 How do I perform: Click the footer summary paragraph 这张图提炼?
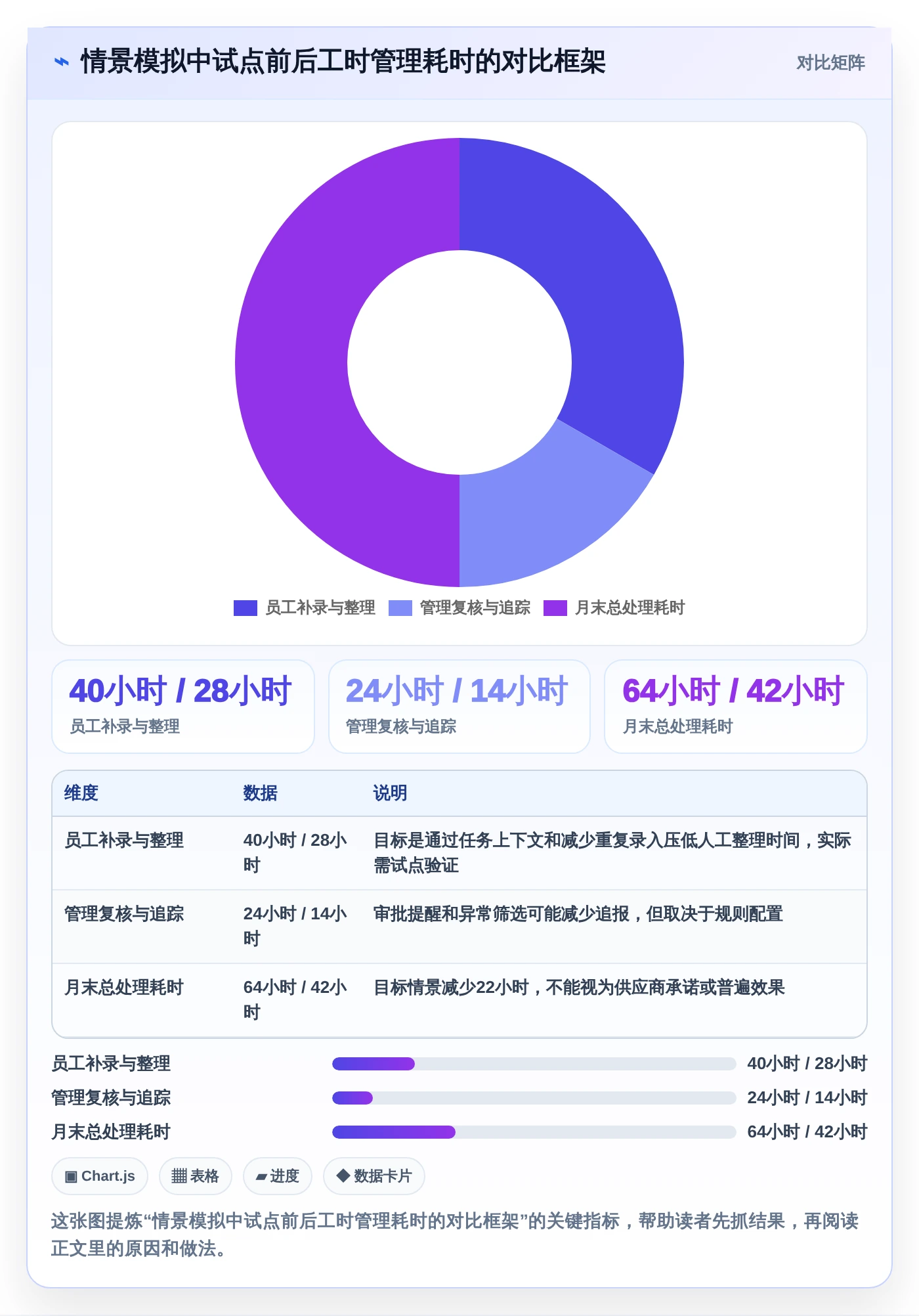pos(455,1235)
